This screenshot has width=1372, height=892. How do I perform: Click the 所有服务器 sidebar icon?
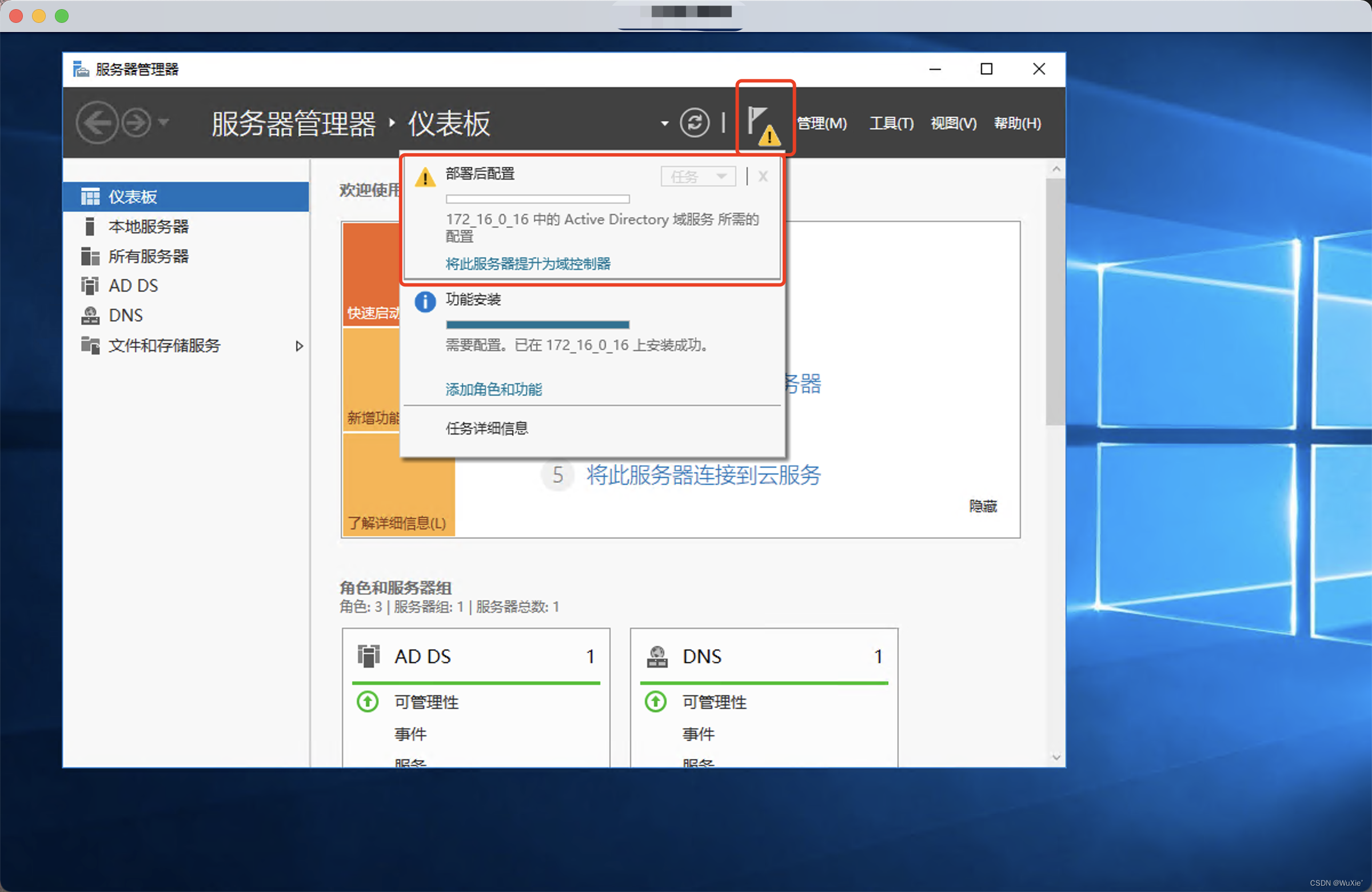tap(90, 256)
